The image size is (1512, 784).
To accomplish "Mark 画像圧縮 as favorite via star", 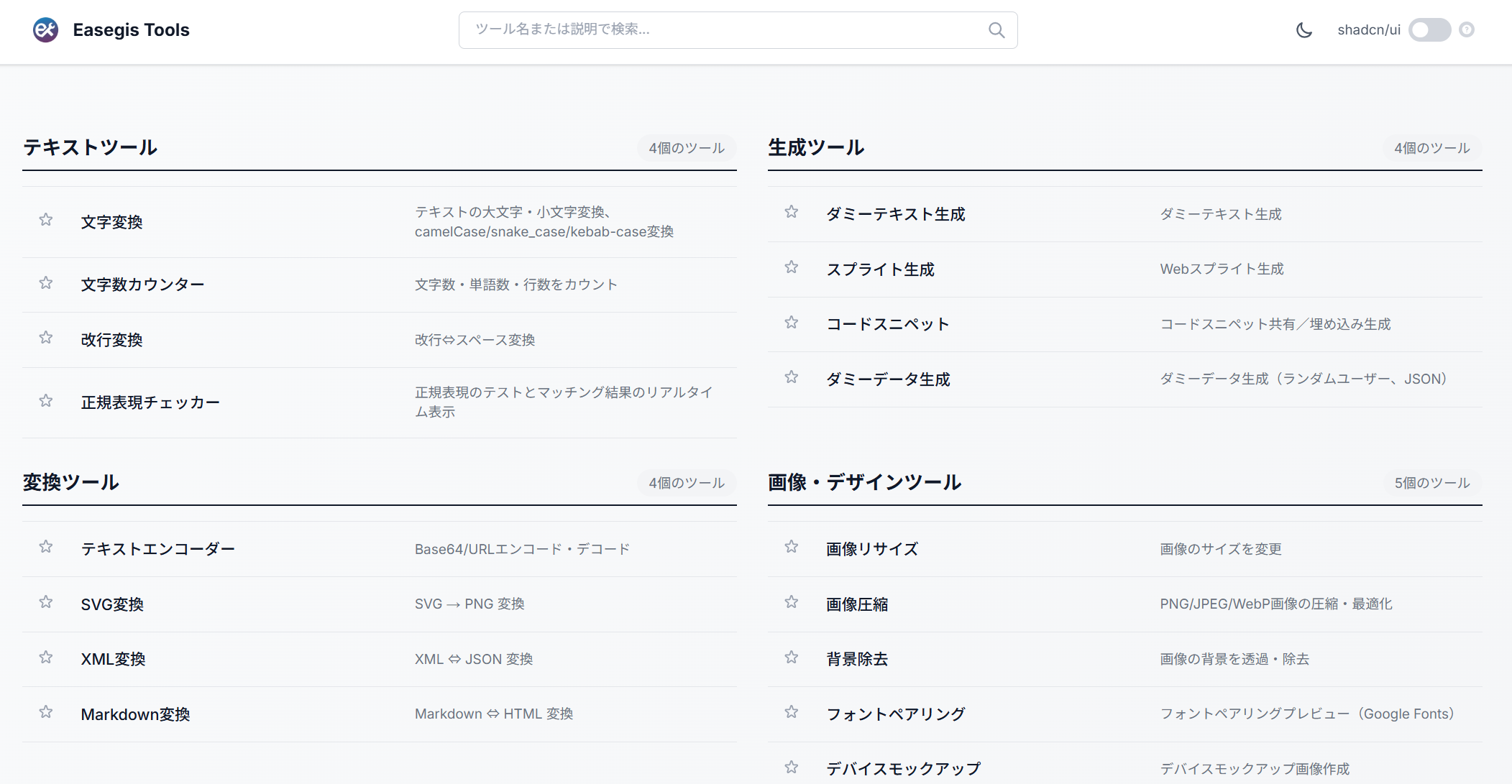I will (x=792, y=602).
